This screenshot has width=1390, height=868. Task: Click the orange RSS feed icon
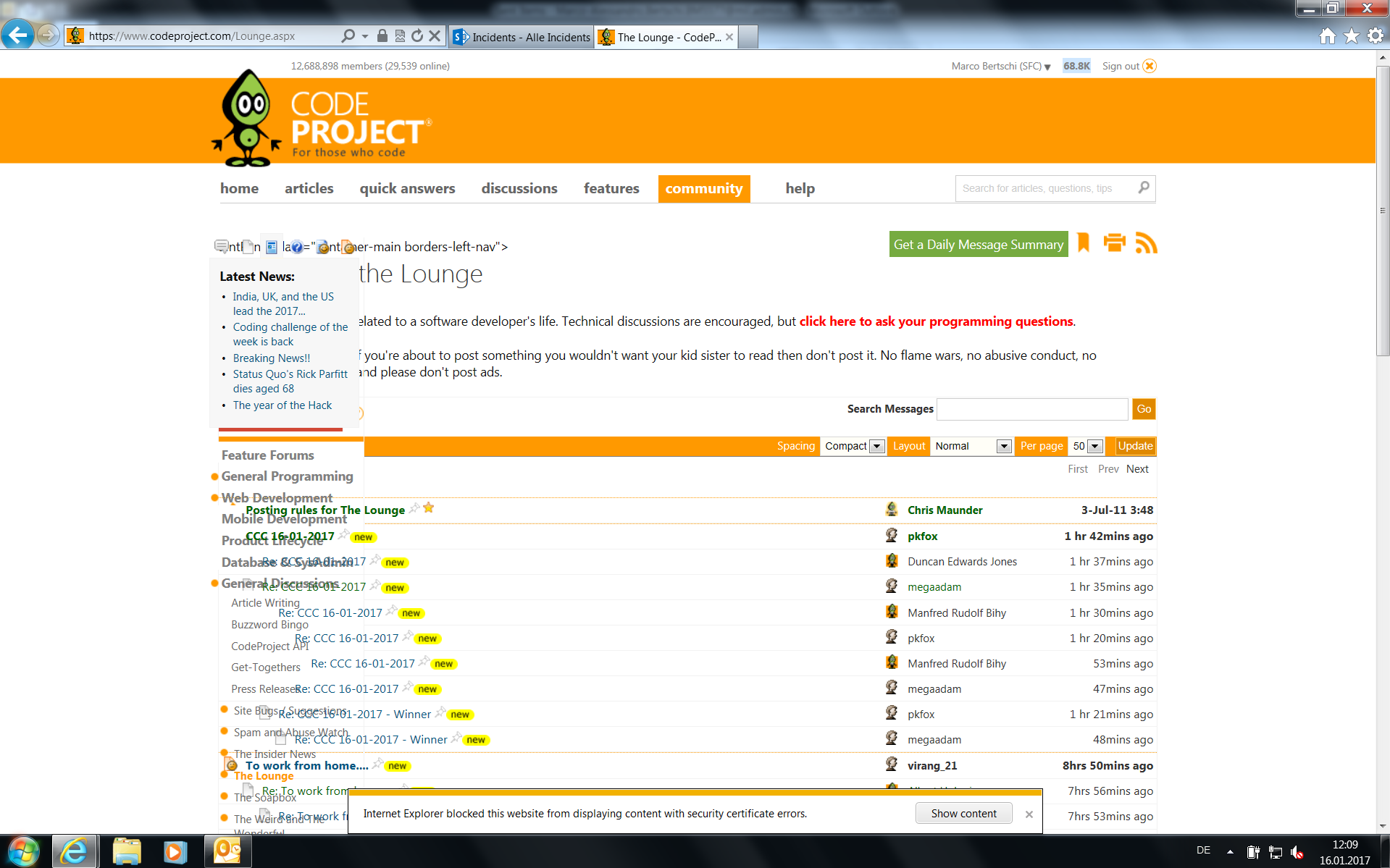1146,243
